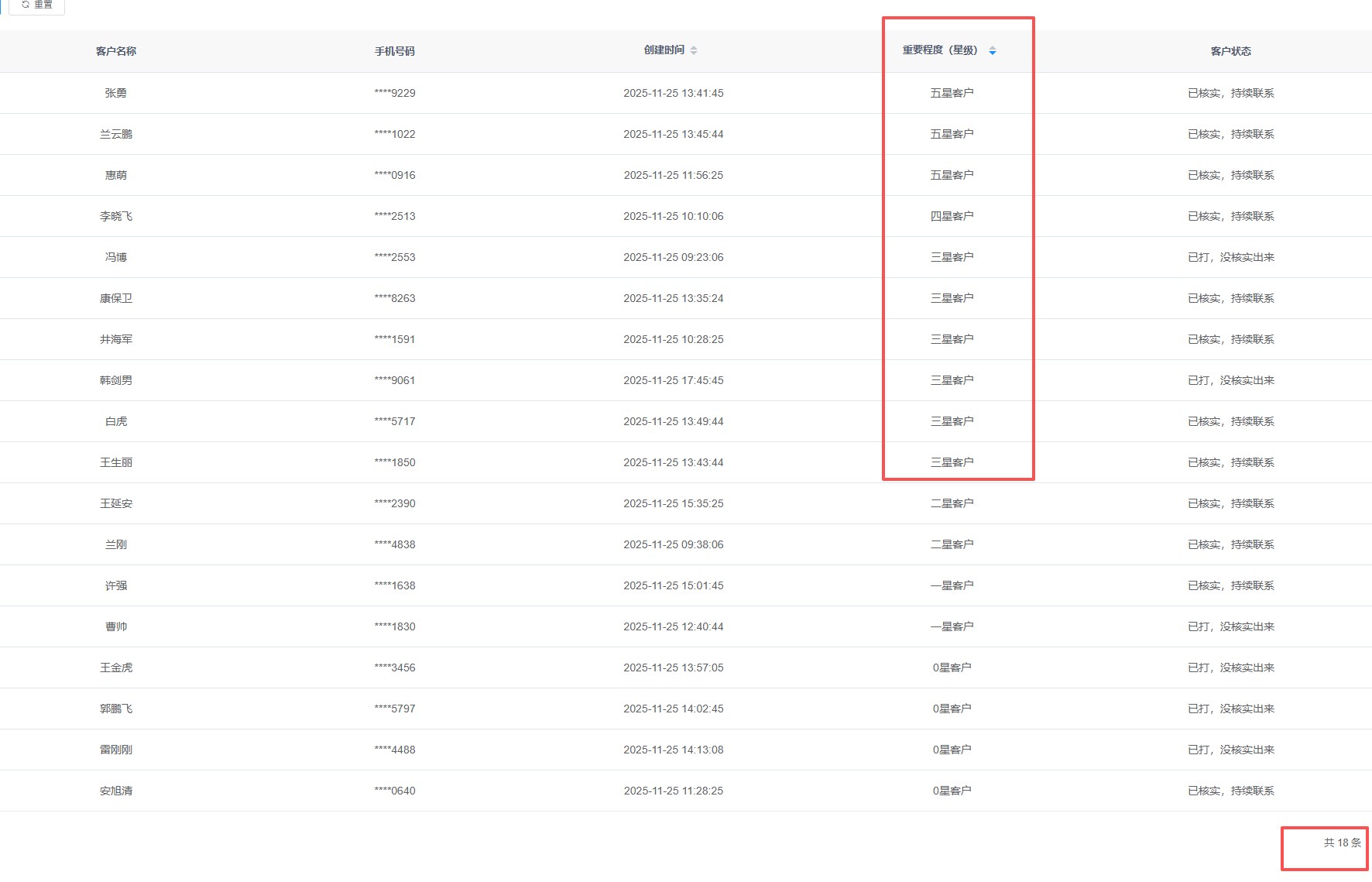Click 白虎's creation time cell
Viewport: 1372px width, 882px height.
(673, 421)
